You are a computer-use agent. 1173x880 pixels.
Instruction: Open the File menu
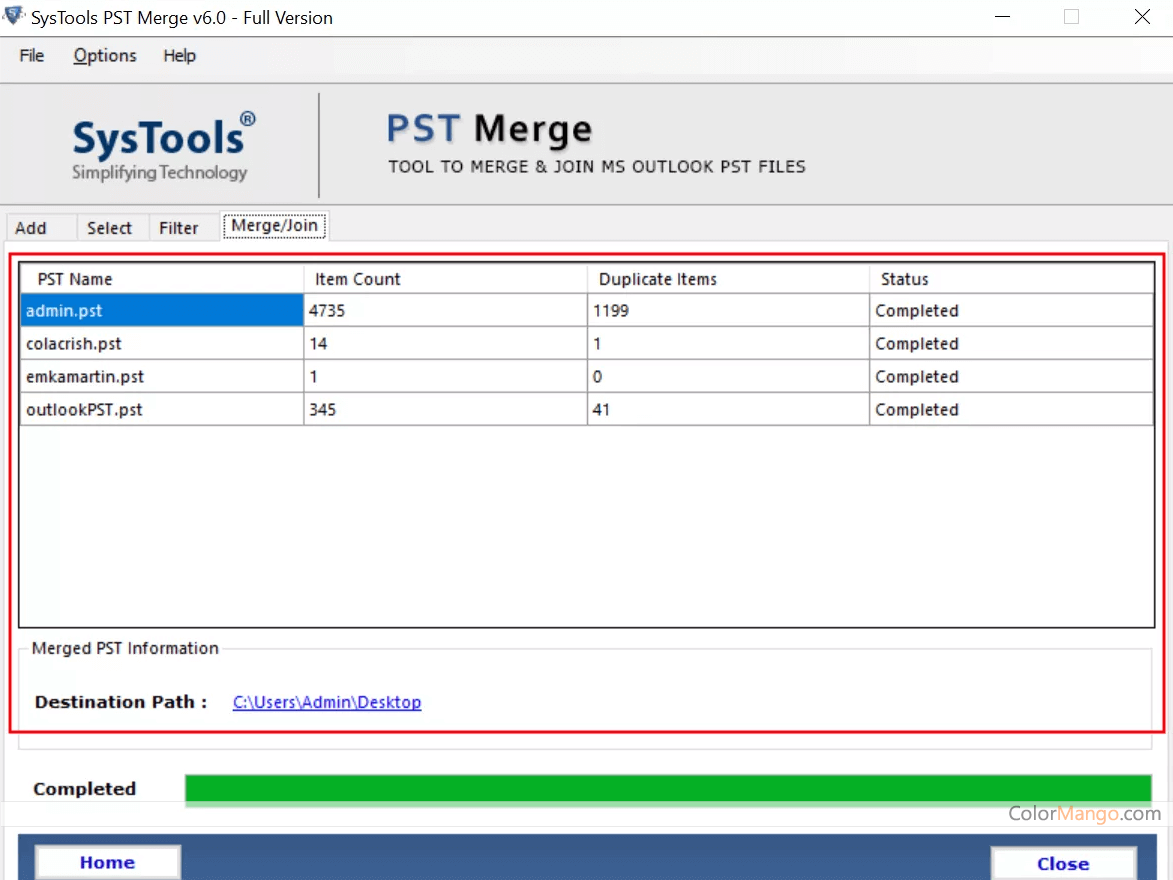30,56
